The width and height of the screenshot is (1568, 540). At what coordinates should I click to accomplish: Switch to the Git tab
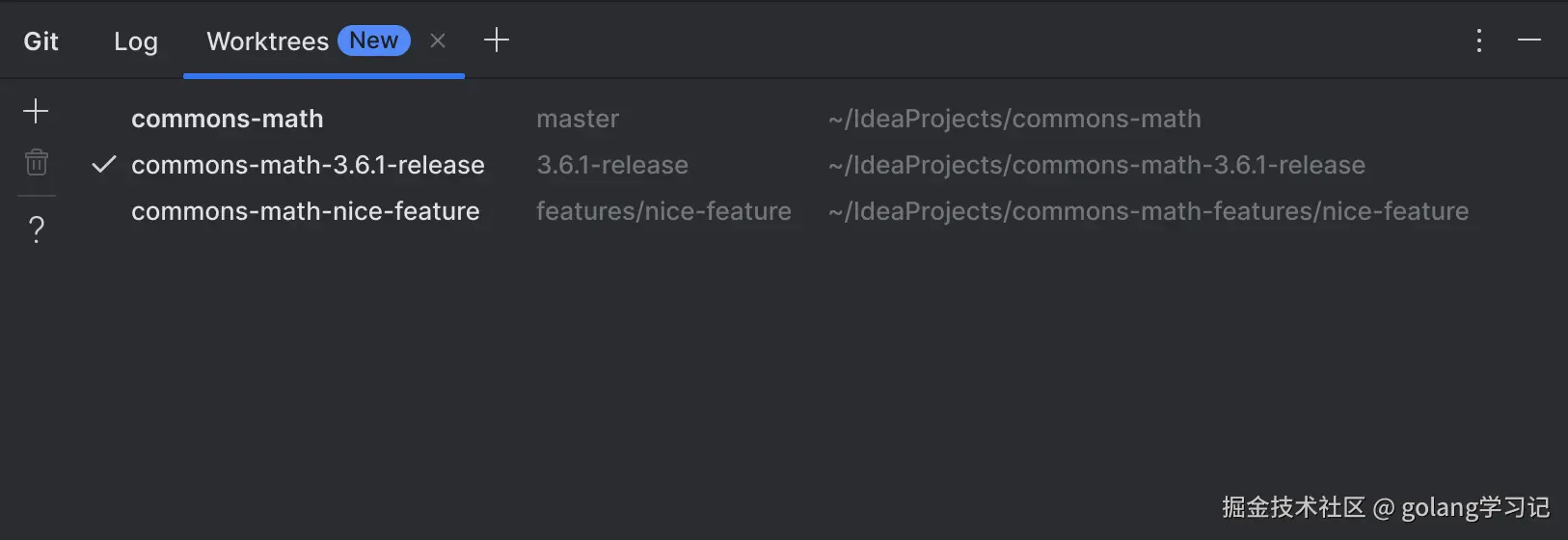(x=41, y=41)
